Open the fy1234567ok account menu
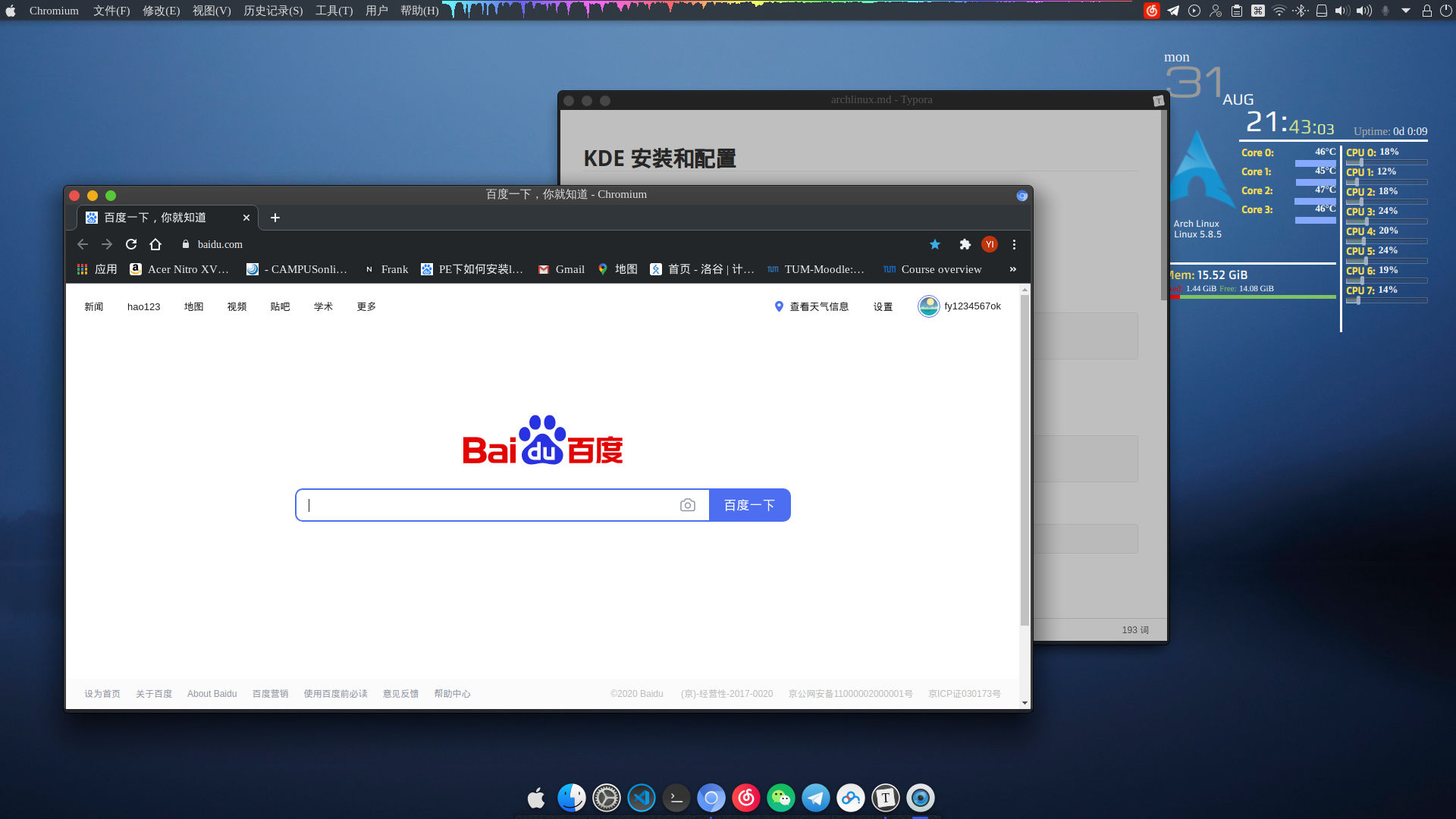This screenshot has width=1456, height=819. click(x=959, y=306)
